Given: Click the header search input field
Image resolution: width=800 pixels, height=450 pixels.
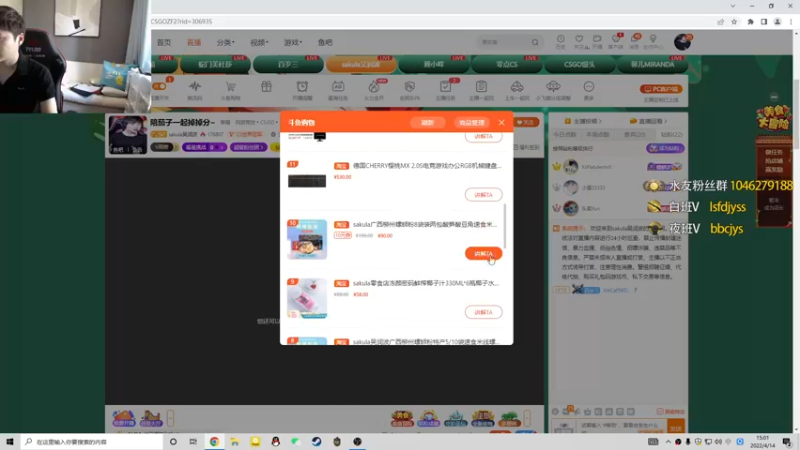Looking at the screenshot, I should (504, 42).
